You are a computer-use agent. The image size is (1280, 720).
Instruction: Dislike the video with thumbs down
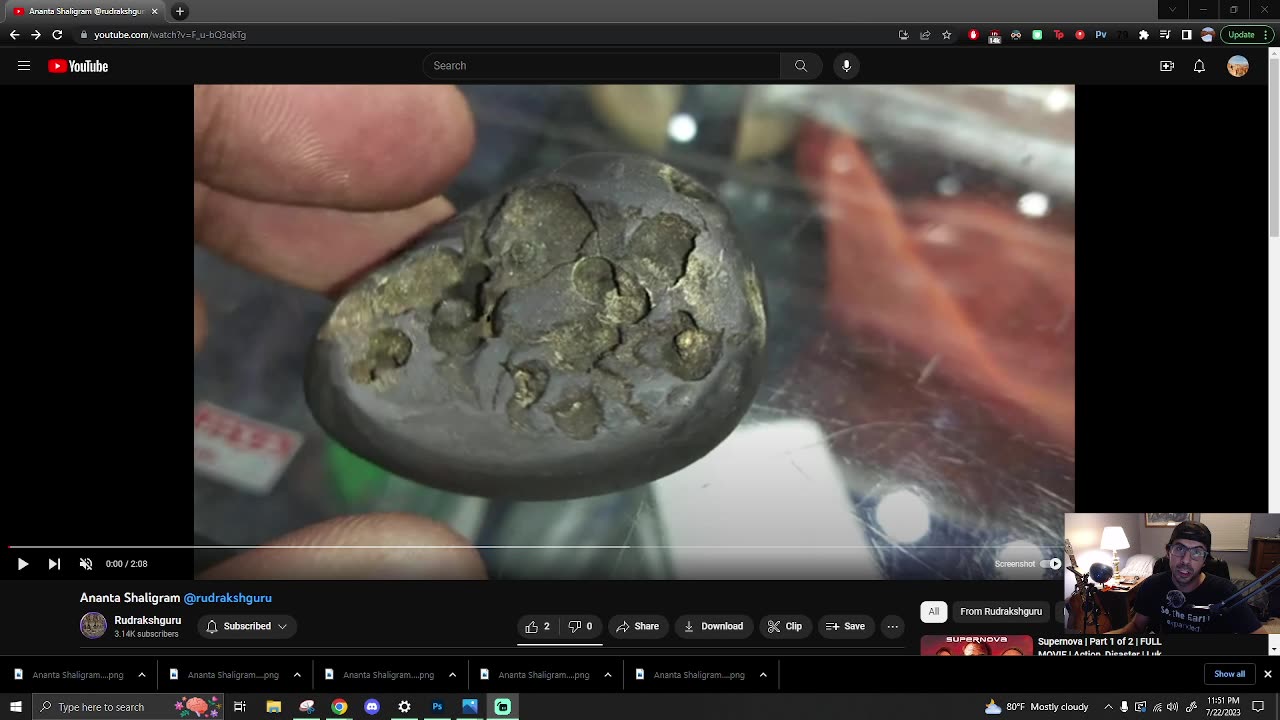click(581, 626)
